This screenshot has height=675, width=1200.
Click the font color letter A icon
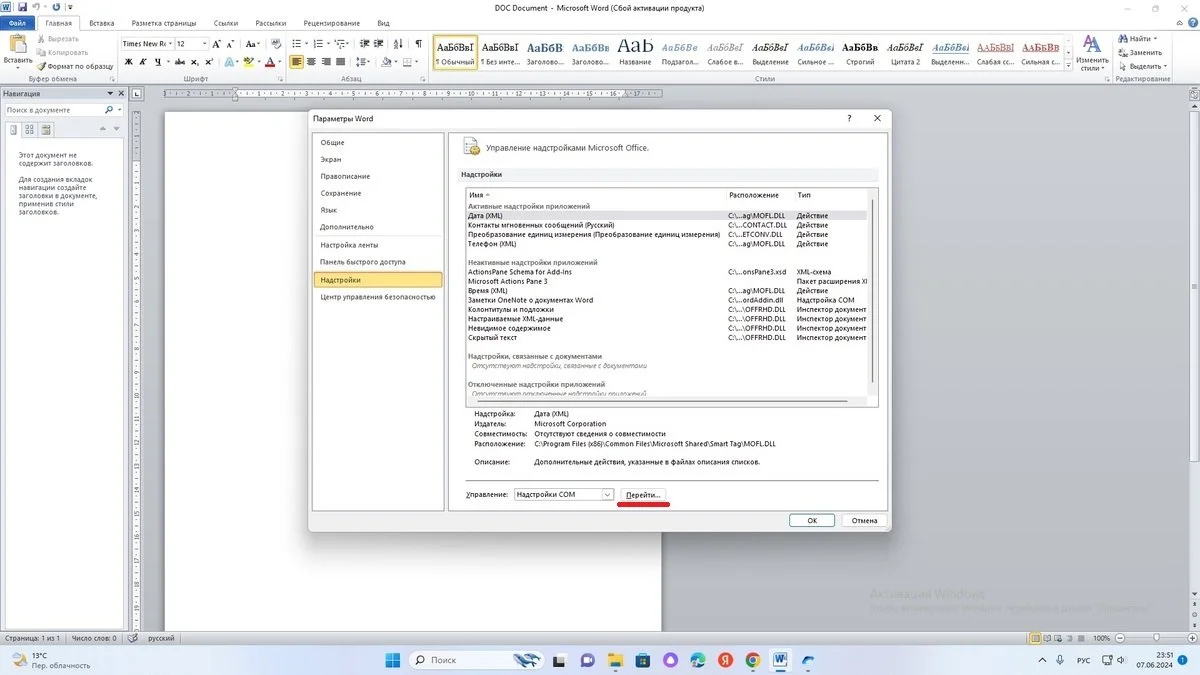[270, 62]
